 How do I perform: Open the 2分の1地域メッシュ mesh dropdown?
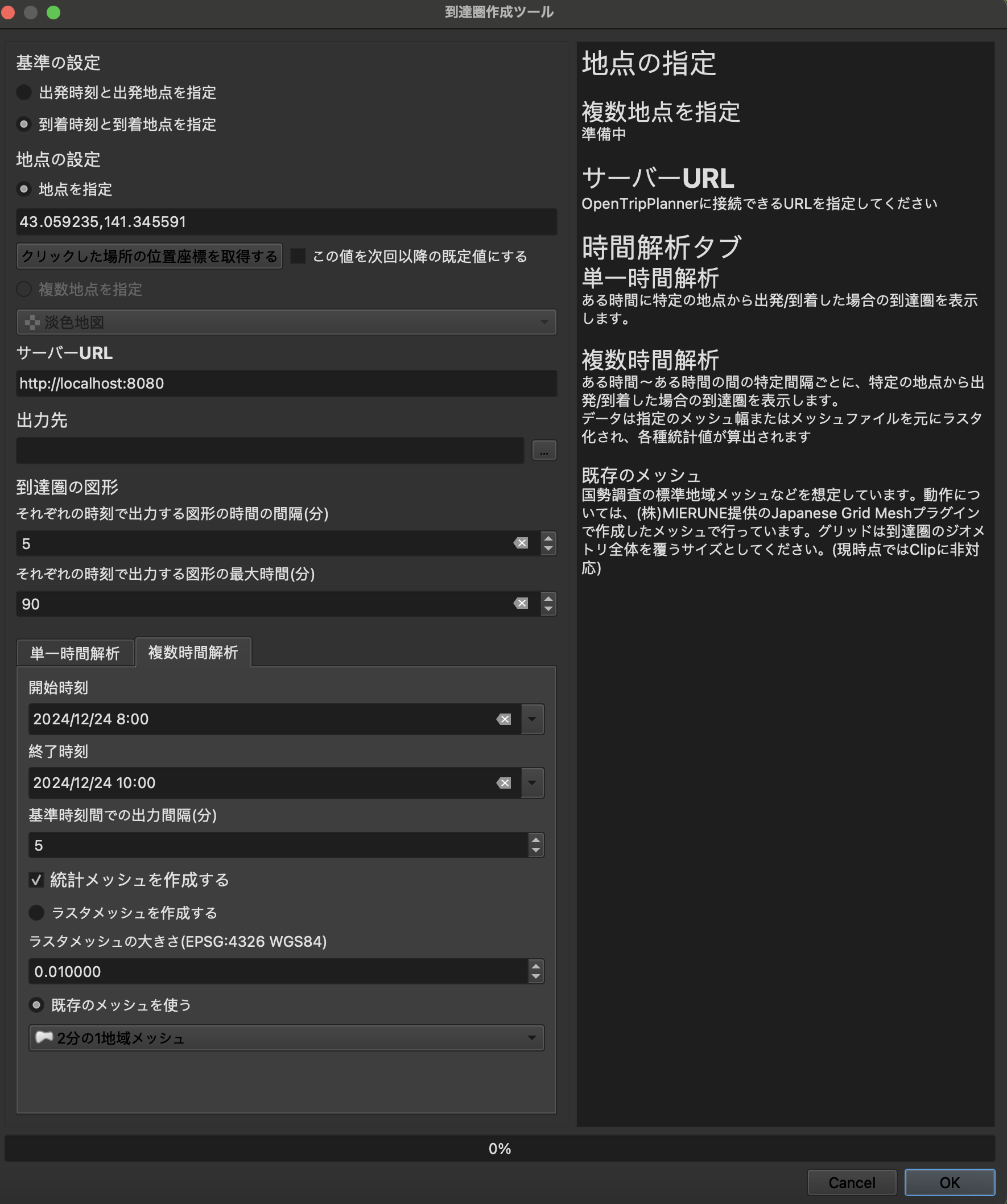click(x=530, y=1038)
